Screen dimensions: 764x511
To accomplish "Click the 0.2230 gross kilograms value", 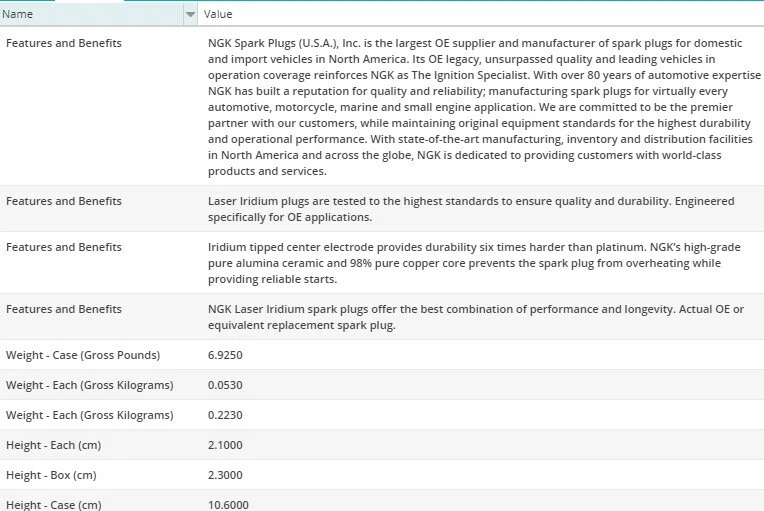I will pyautogui.click(x=225, y=415).
